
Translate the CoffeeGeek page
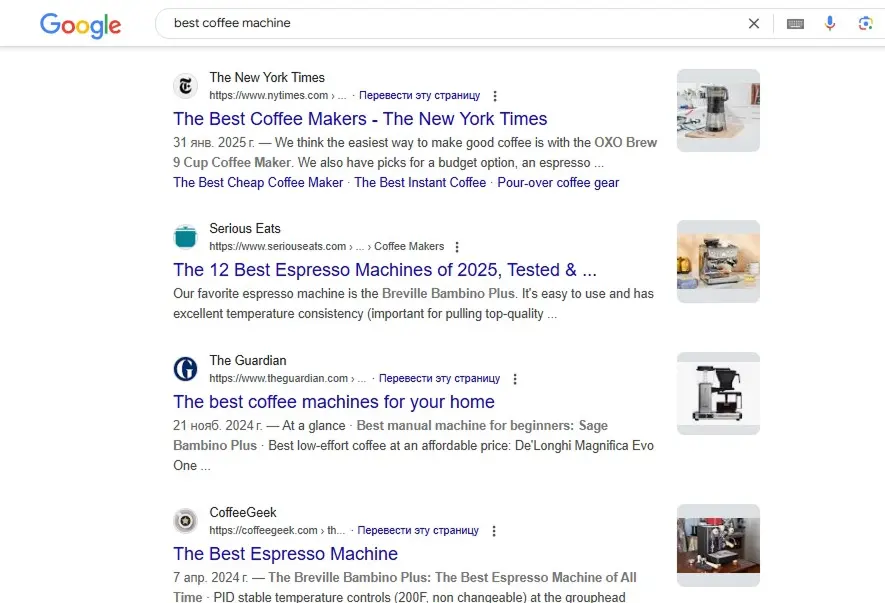[418, 530]
